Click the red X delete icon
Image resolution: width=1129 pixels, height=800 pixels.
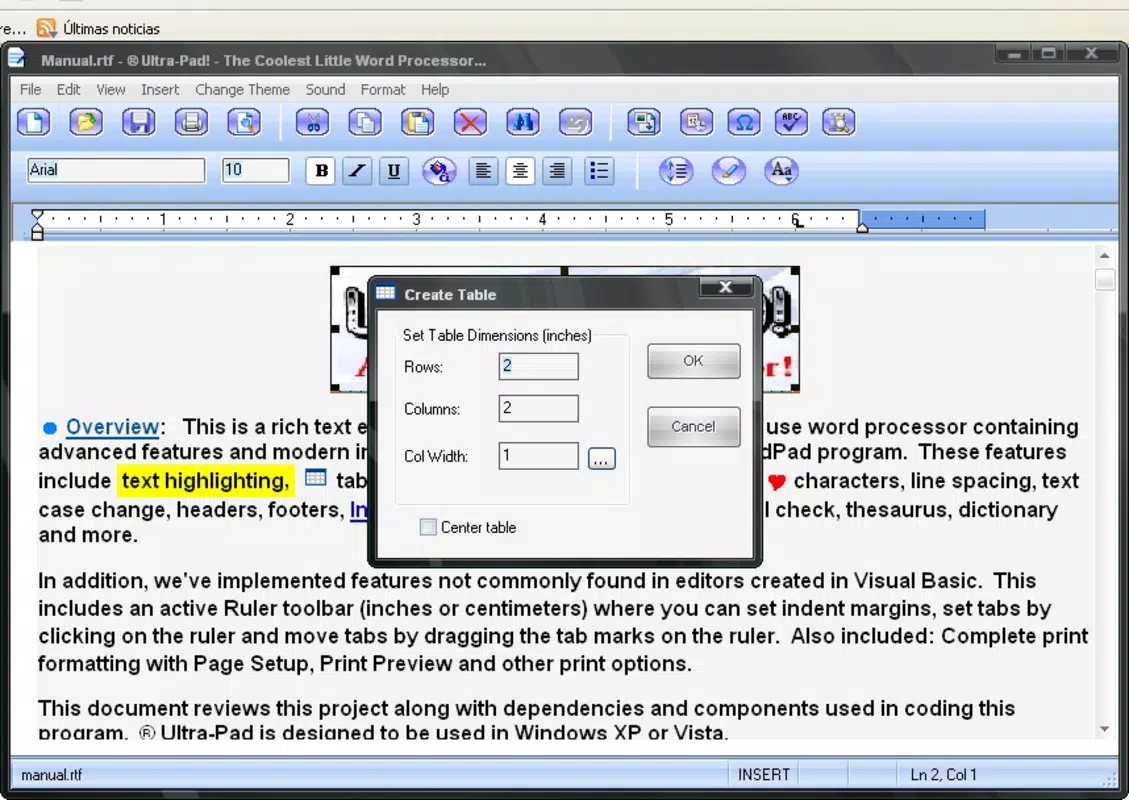(470, 122)
